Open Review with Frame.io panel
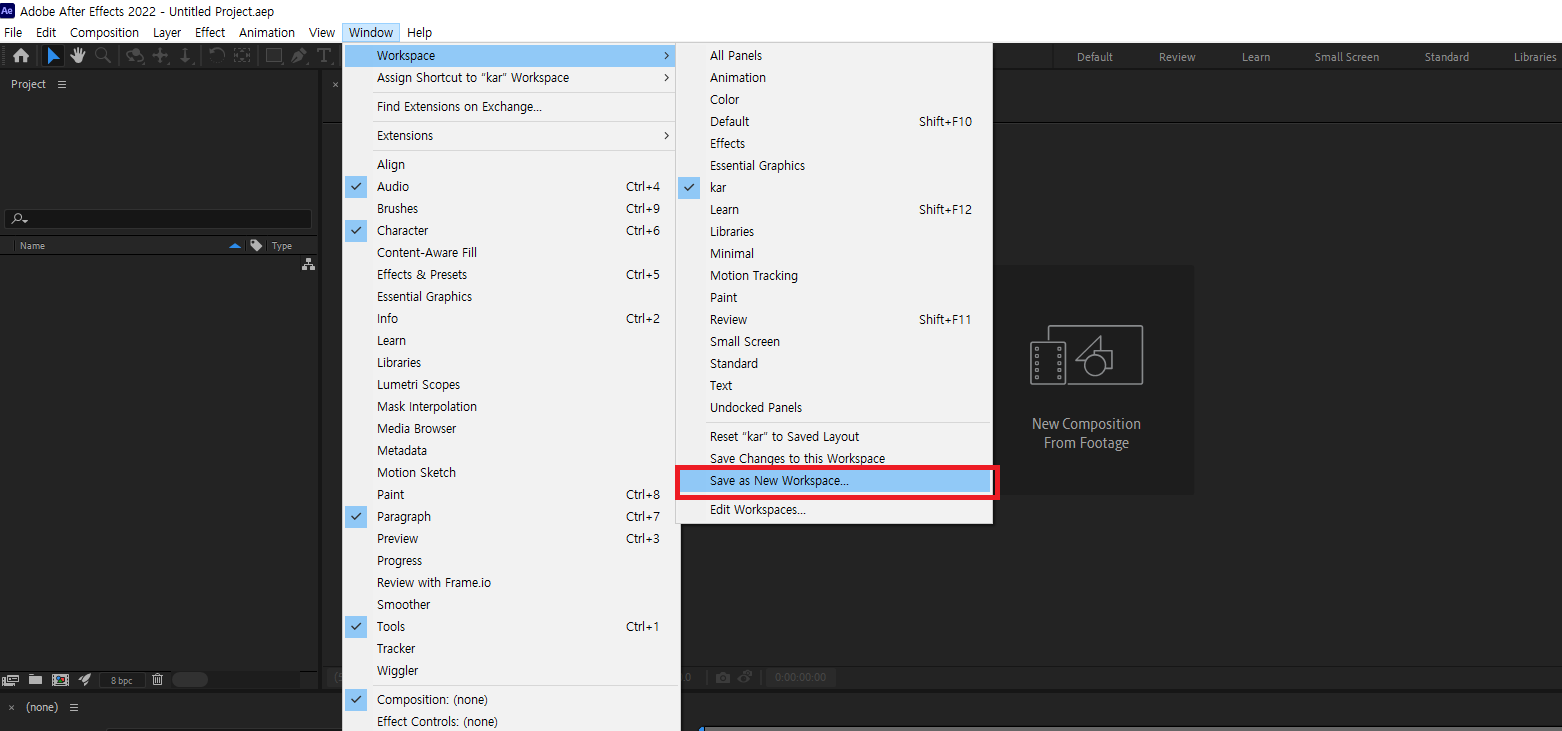This screenshot has height=731, width=1562. point(510,583)
